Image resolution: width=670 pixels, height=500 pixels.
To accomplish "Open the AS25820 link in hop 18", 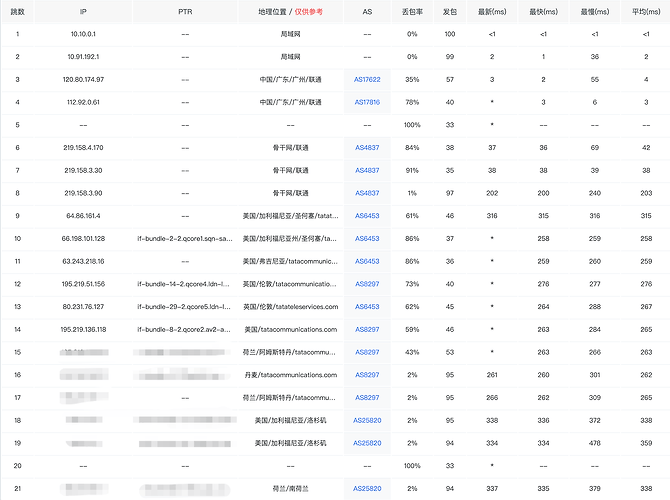I will point(367,420).
